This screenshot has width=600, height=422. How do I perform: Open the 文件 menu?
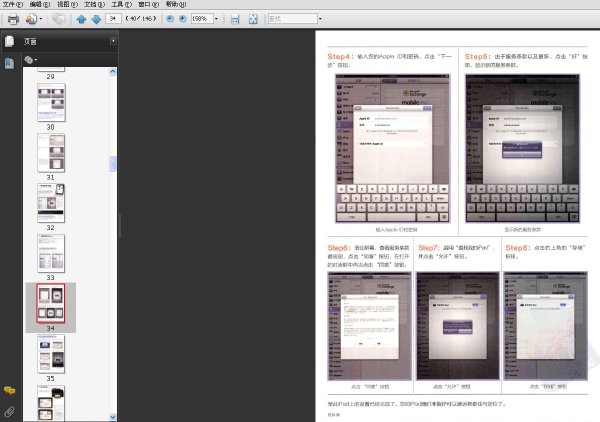(x=13, y=4)
